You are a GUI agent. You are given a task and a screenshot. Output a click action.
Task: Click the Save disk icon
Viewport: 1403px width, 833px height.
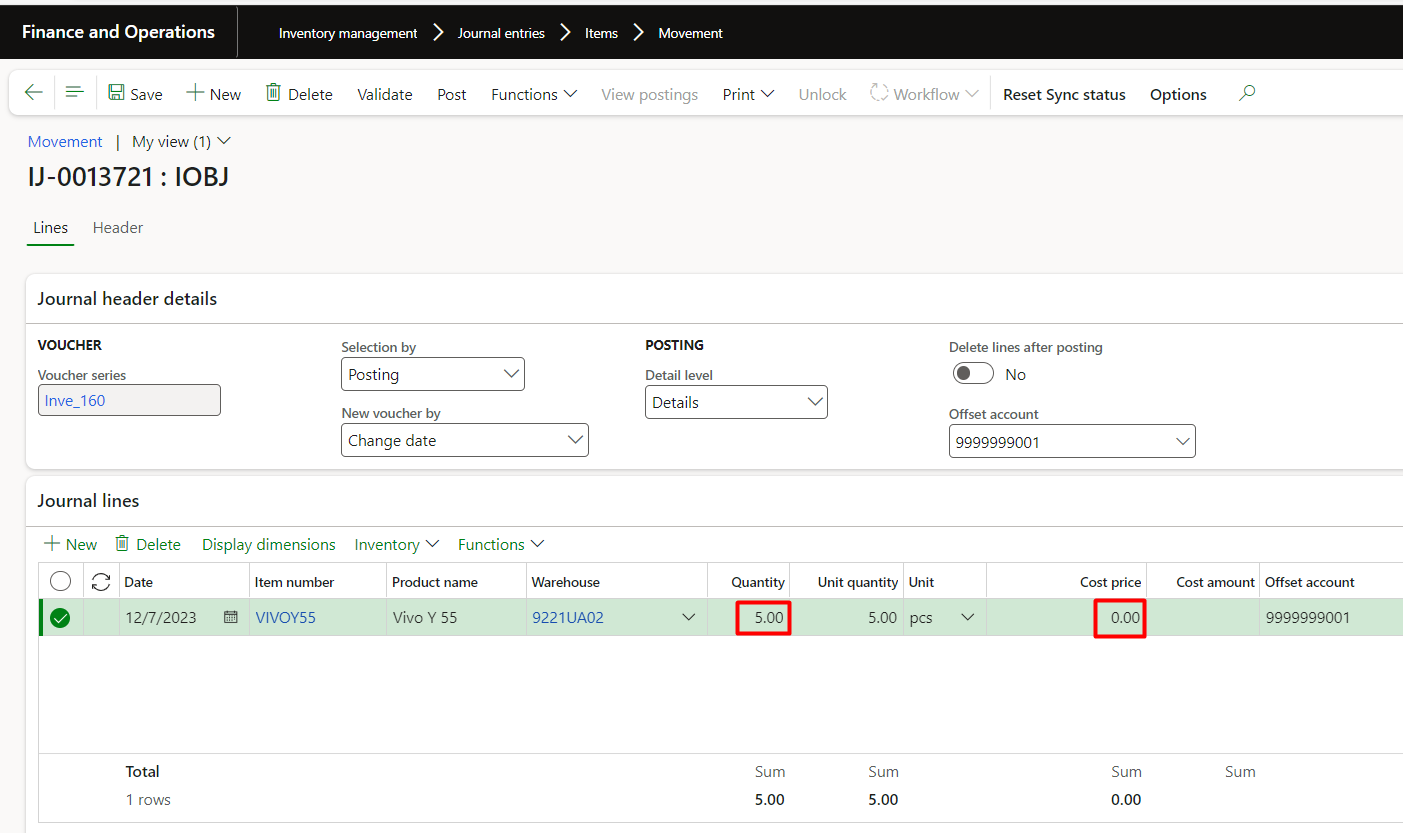(x=117, y=93)
